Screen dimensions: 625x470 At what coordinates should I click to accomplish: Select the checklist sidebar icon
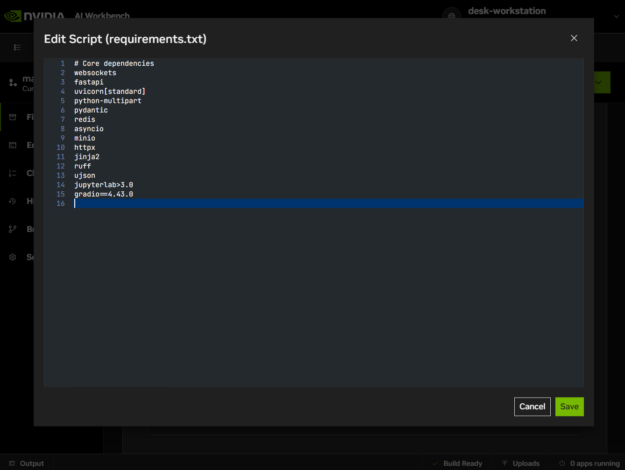tap(13, 173)
